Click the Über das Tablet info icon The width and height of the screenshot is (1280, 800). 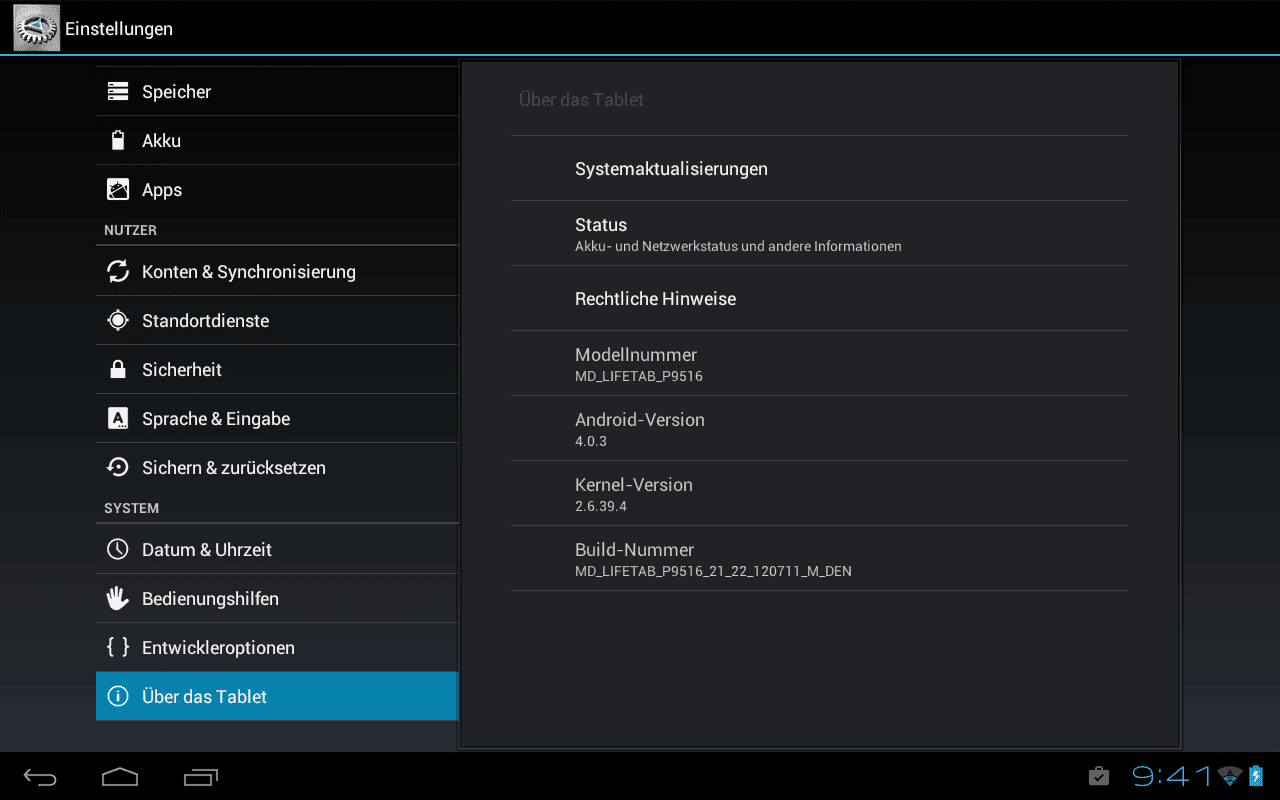tap(118, 696)
